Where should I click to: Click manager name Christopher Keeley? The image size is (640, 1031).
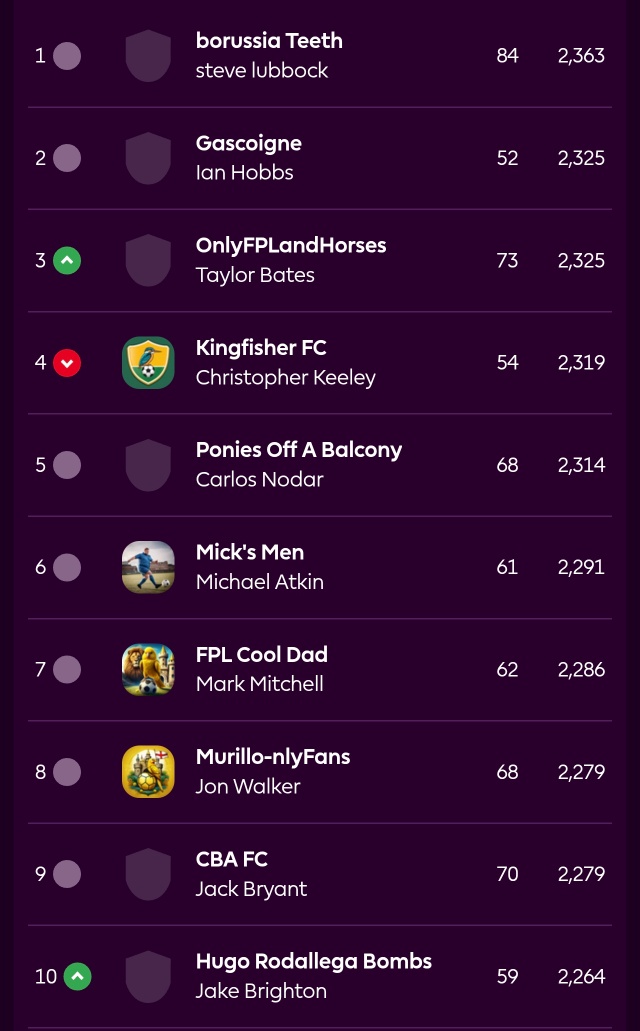pyautogui.click(x=285, y=378)
